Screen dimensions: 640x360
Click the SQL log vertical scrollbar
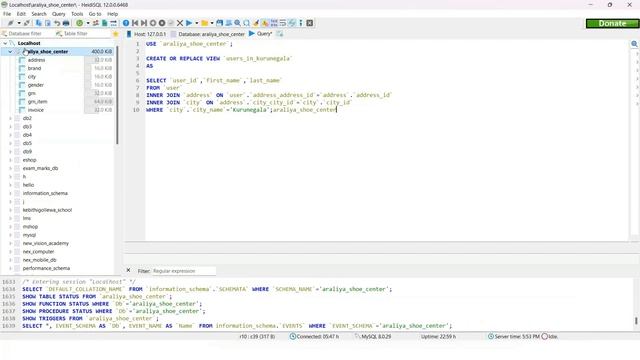pyautogui.click(x=636, y=321)
